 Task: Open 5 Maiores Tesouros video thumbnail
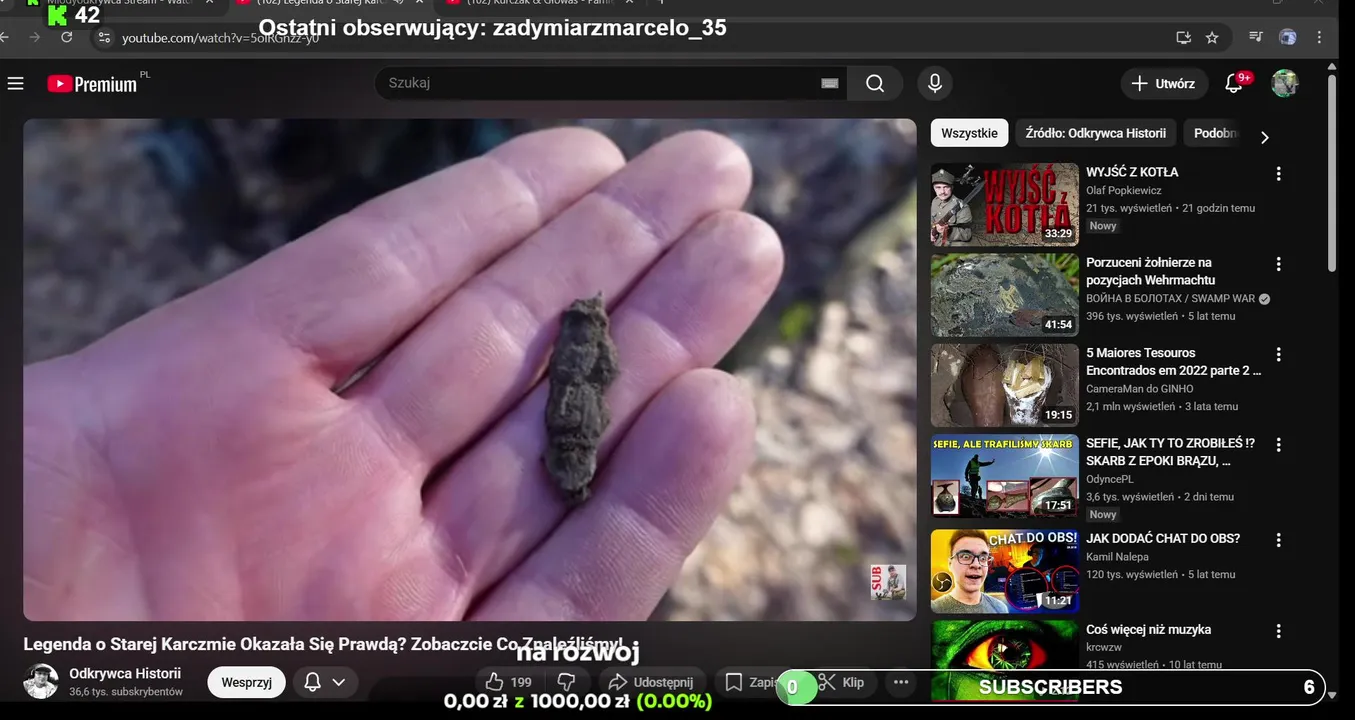[1004, 385]
